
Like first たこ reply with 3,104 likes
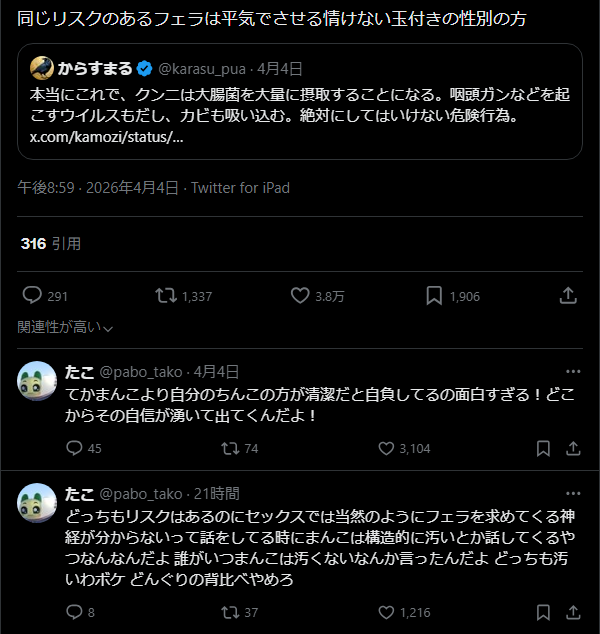[x=385, y=448]
